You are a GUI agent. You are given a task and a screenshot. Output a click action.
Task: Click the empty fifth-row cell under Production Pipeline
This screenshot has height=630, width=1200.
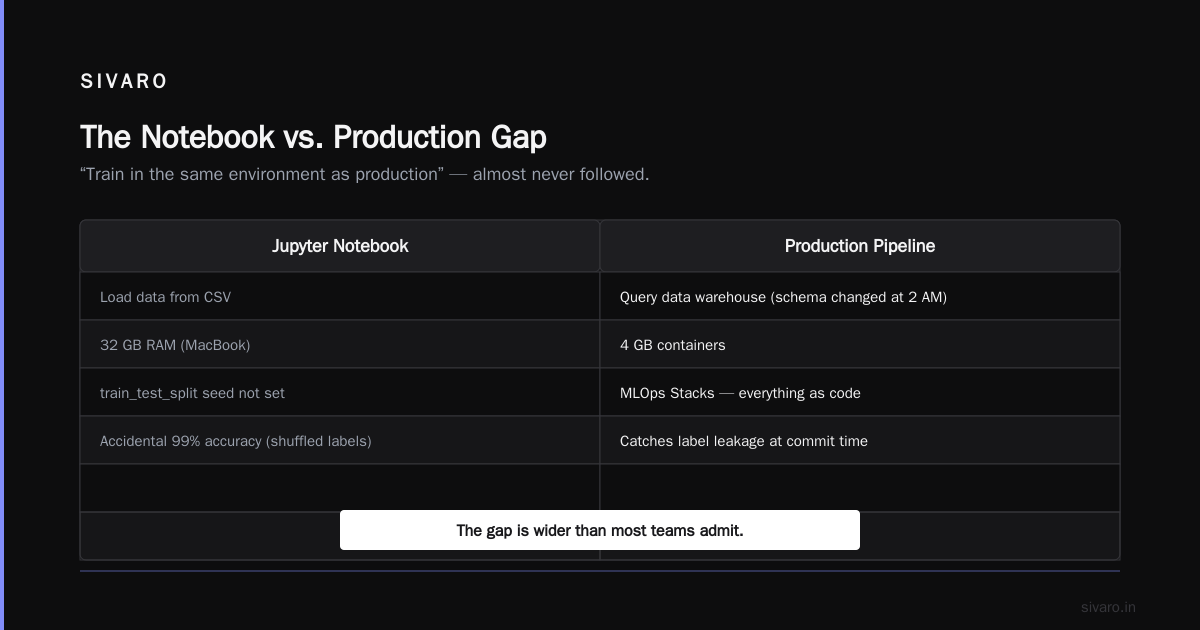(x=860, y=488)
